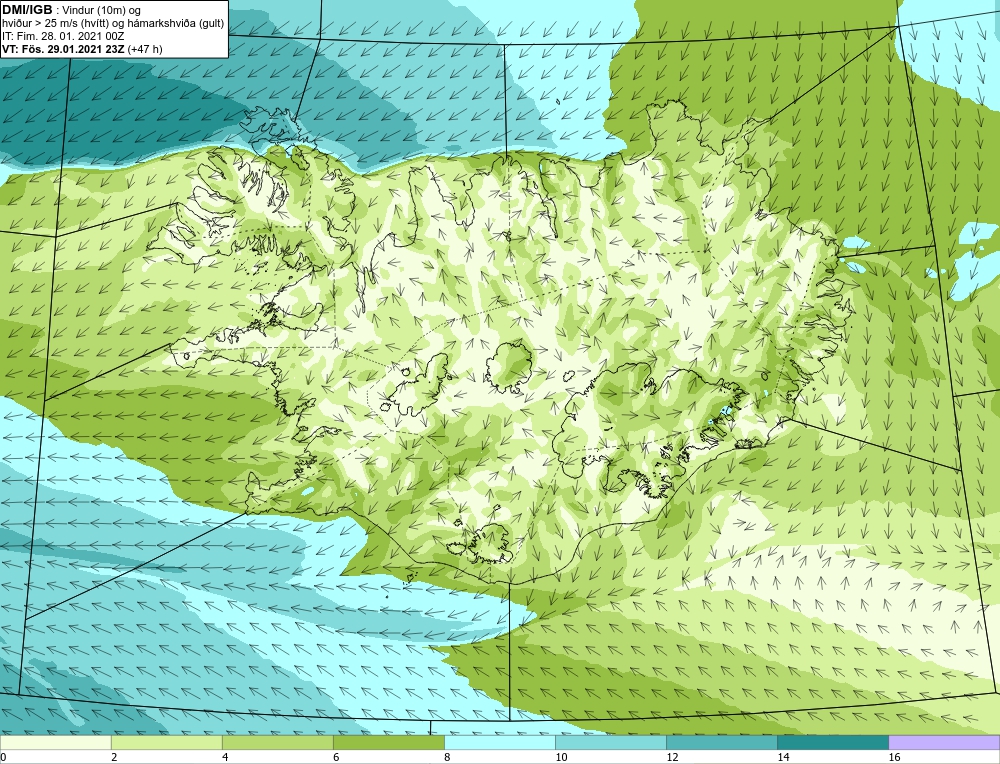Click the legend value label 4
Image resolution: width=1000 pixels, height=764 pixels.
pyautogui.click(x=225, y=757)
